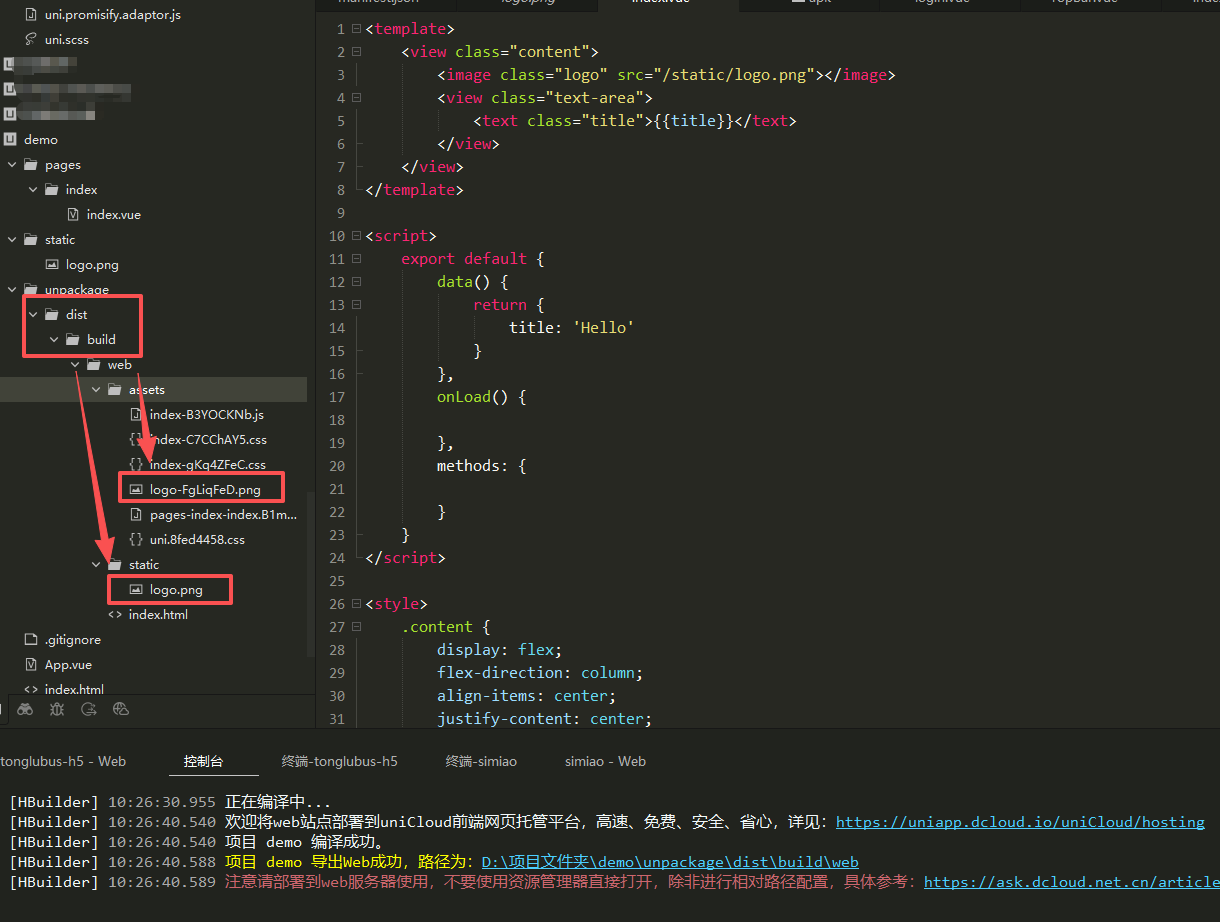Select the demo project root

coord(41,139)
